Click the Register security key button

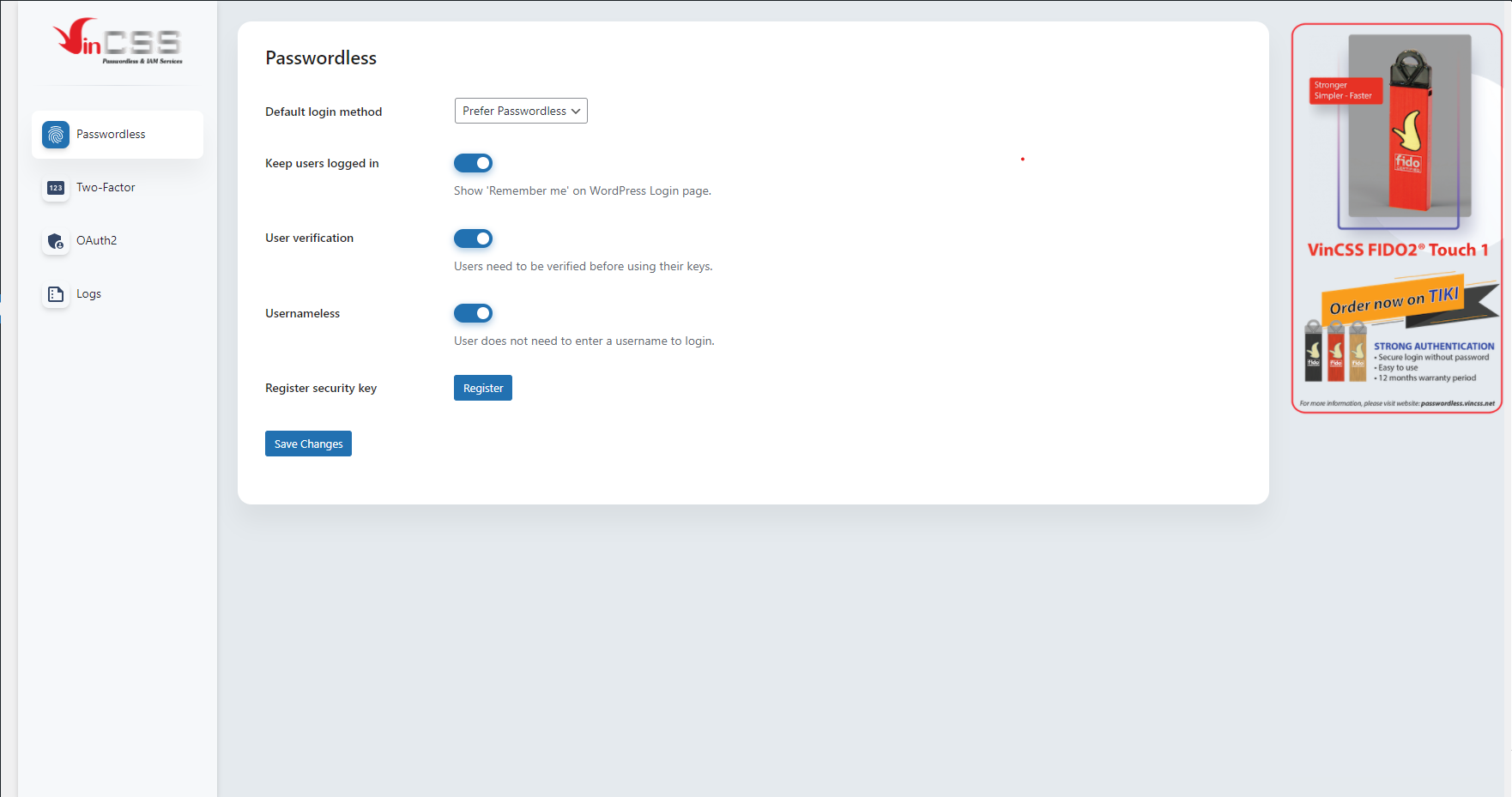pos(482,388)
